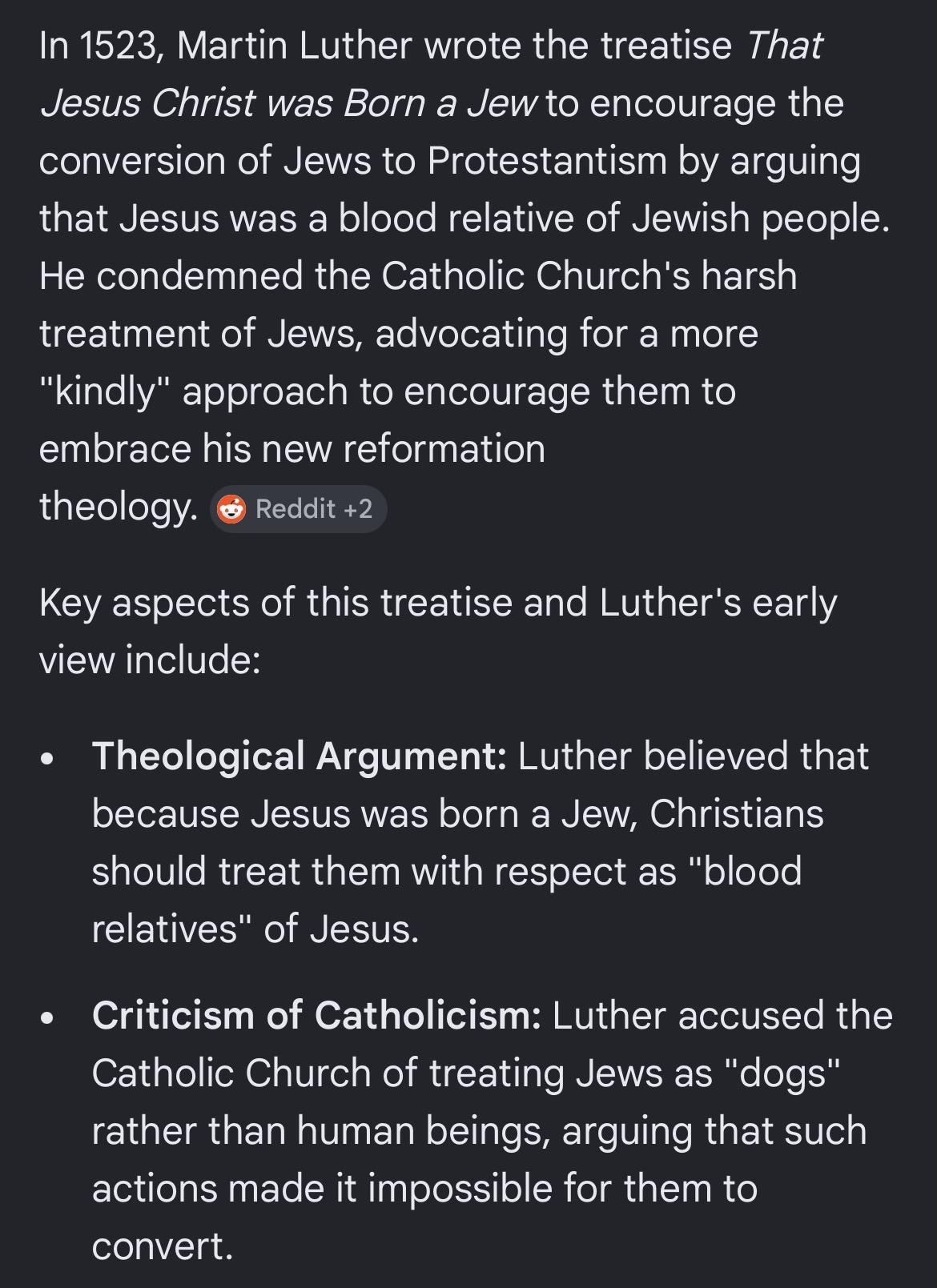Click the words view include
937x1288 pixels.
[x=150, y=660]
